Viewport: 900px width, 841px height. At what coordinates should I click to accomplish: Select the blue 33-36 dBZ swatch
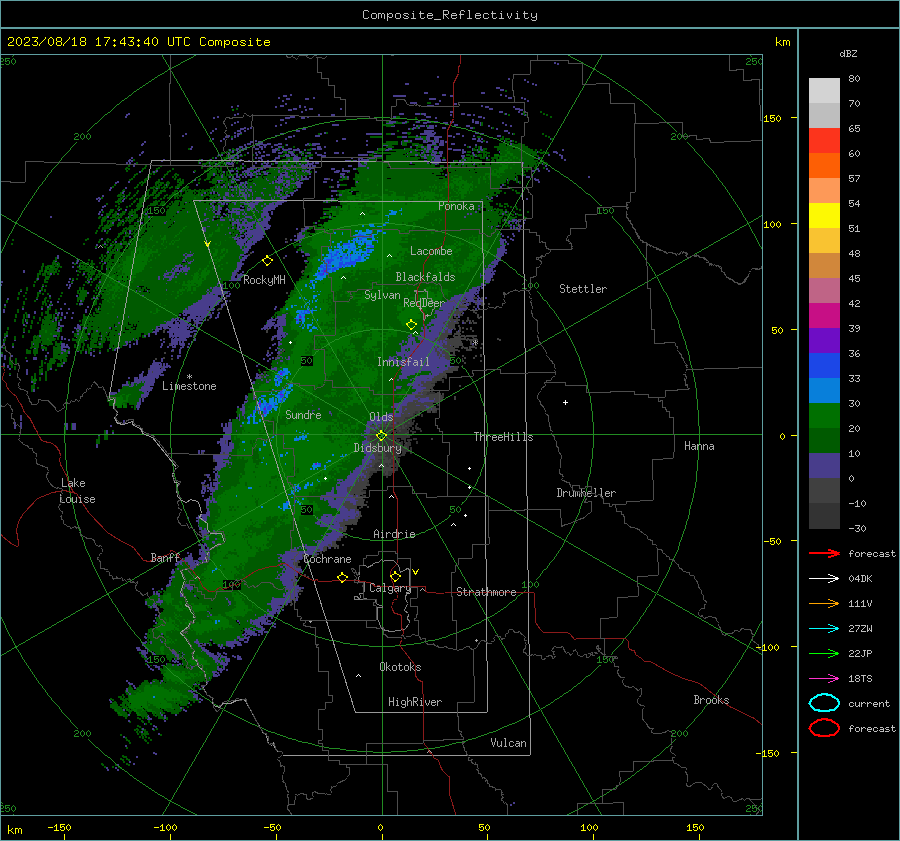coord(824,365)
